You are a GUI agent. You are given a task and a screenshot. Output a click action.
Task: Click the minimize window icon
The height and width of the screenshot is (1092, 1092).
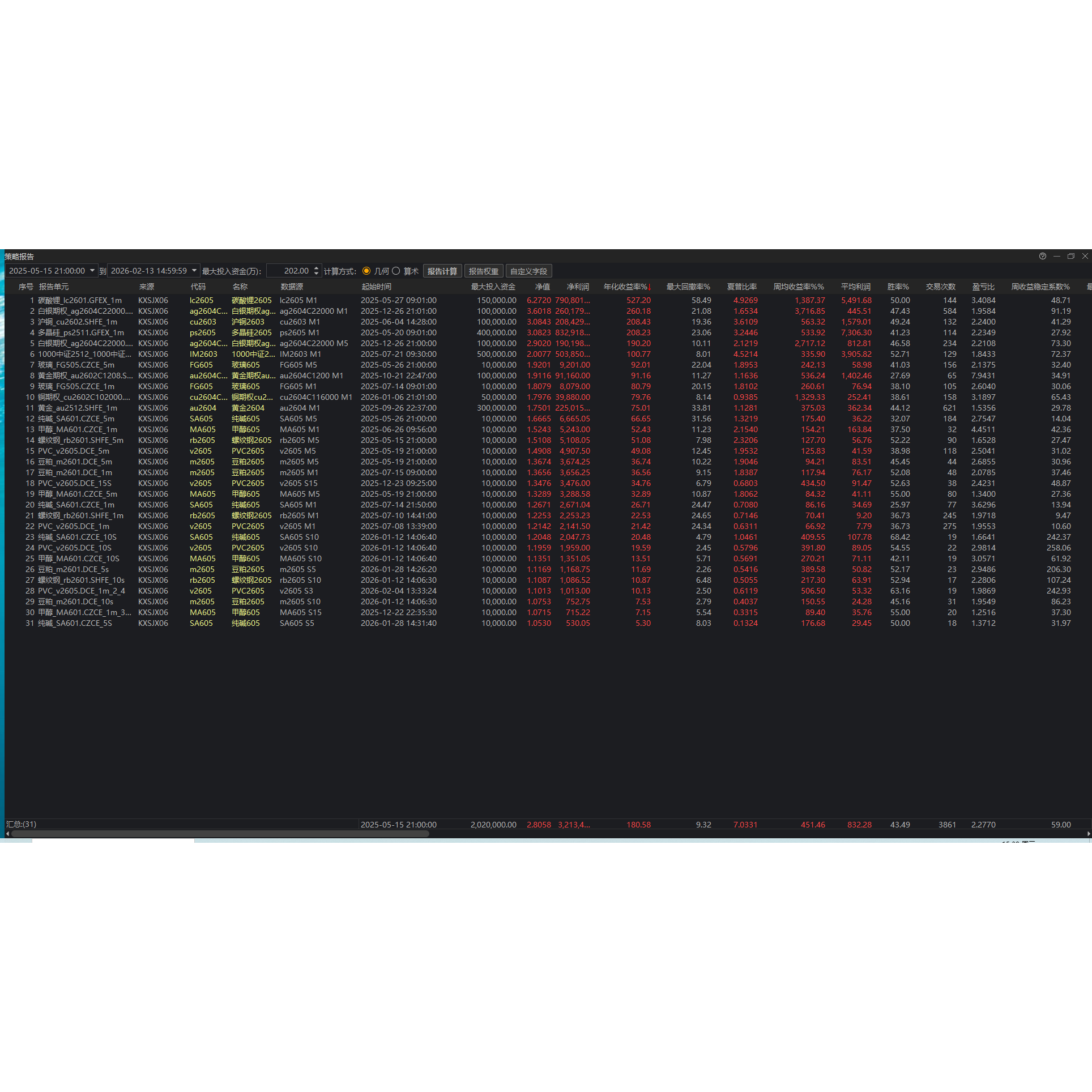1057,256
